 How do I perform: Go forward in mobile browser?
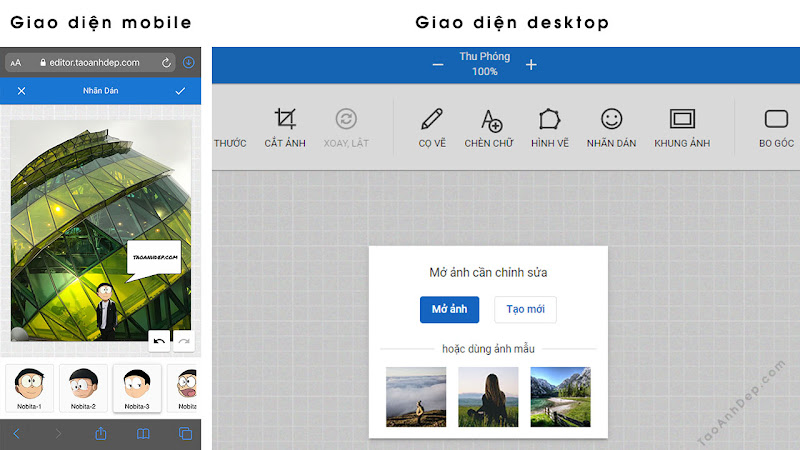pyautogui.click(x=58, y=434)
